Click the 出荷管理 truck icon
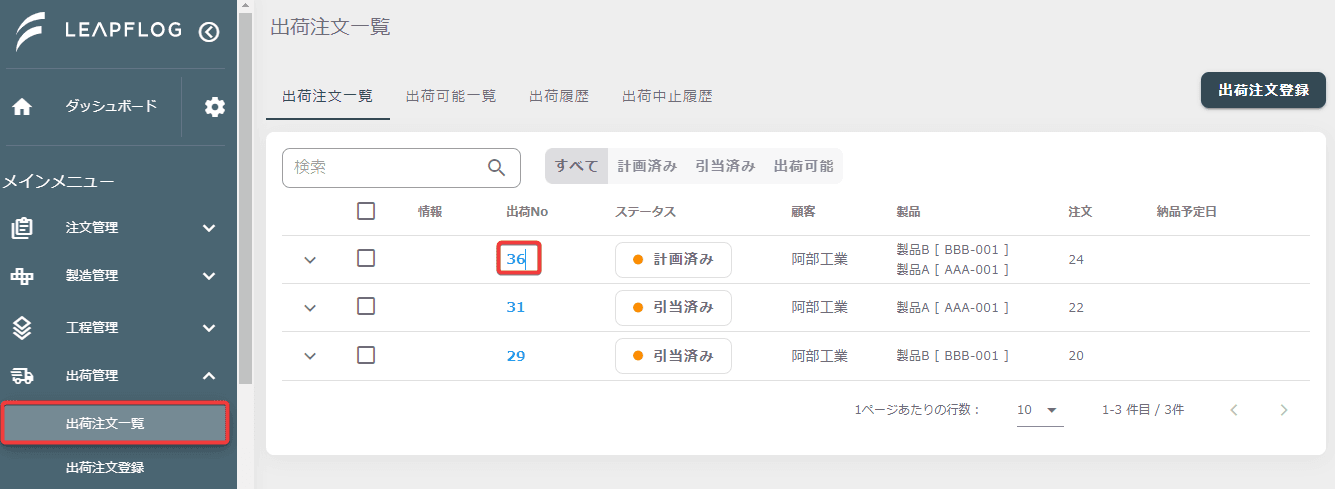 click(x=22, y=376)
